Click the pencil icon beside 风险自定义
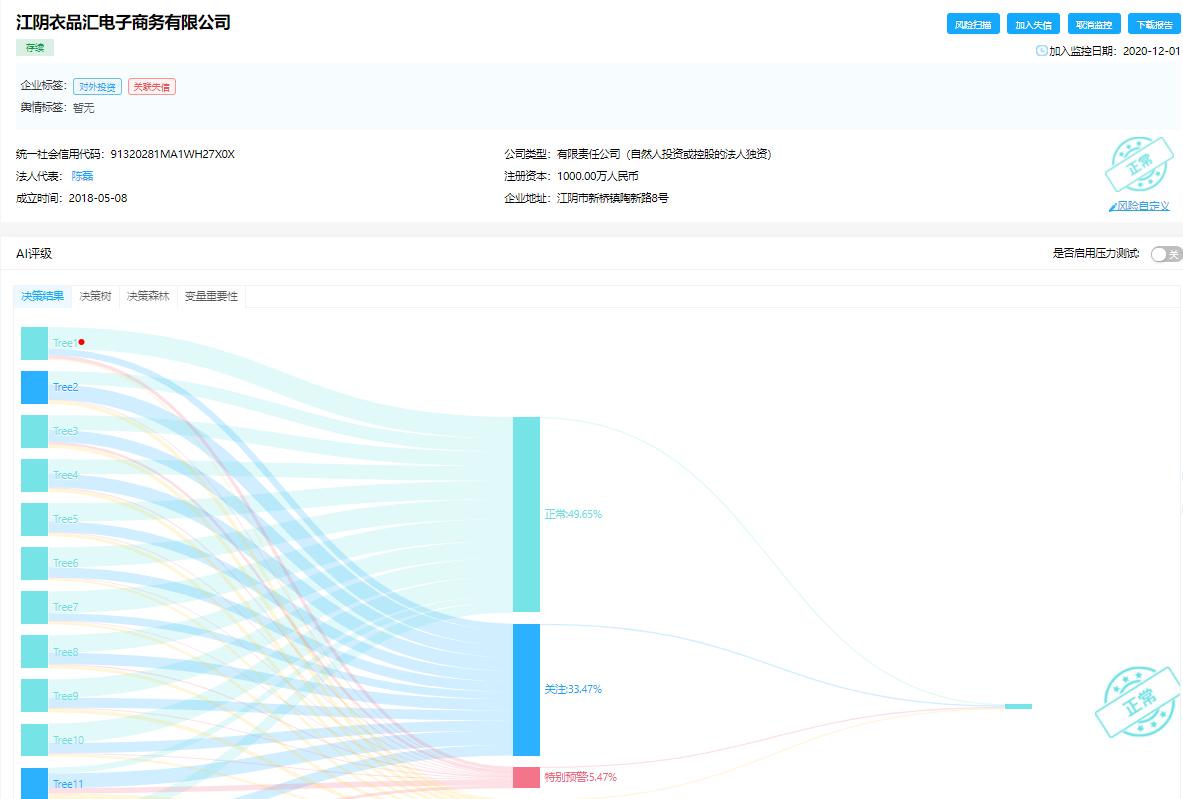The image size is (1183, 799). pos(1113,206)
